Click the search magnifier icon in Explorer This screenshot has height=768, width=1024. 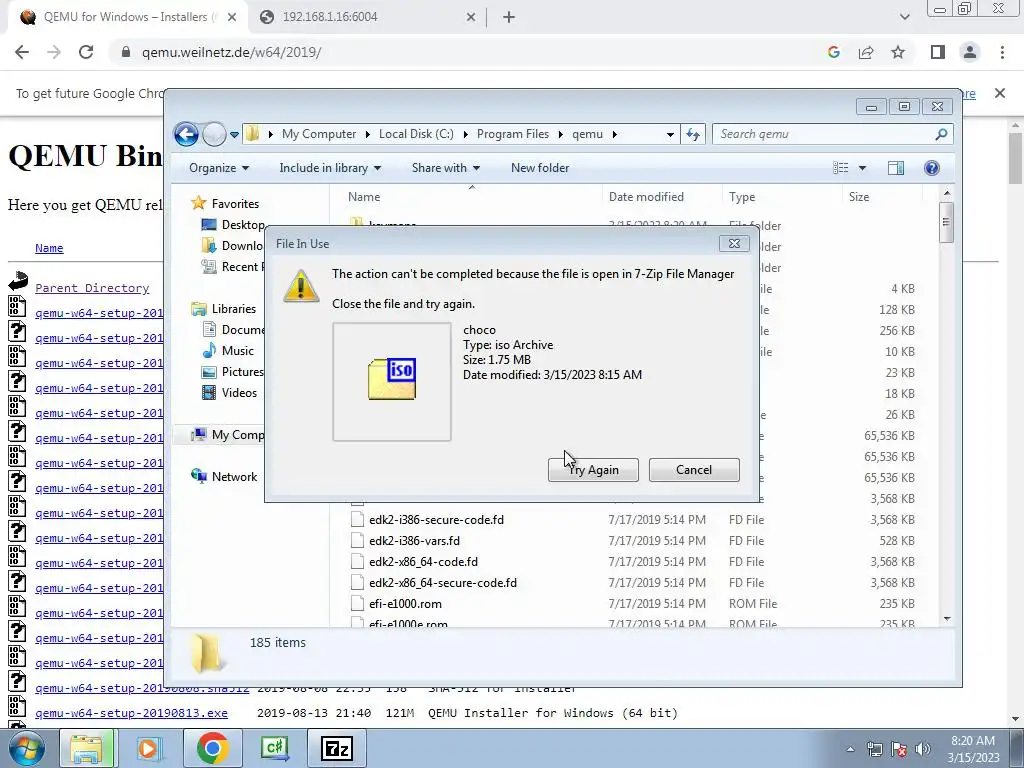pos(941,134)
